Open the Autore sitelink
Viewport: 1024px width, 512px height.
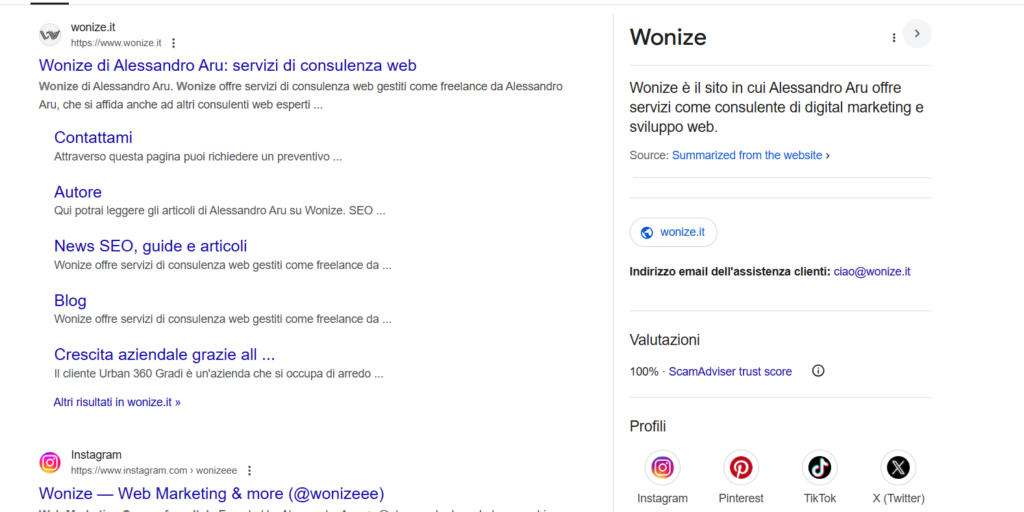tap(78, 192)
